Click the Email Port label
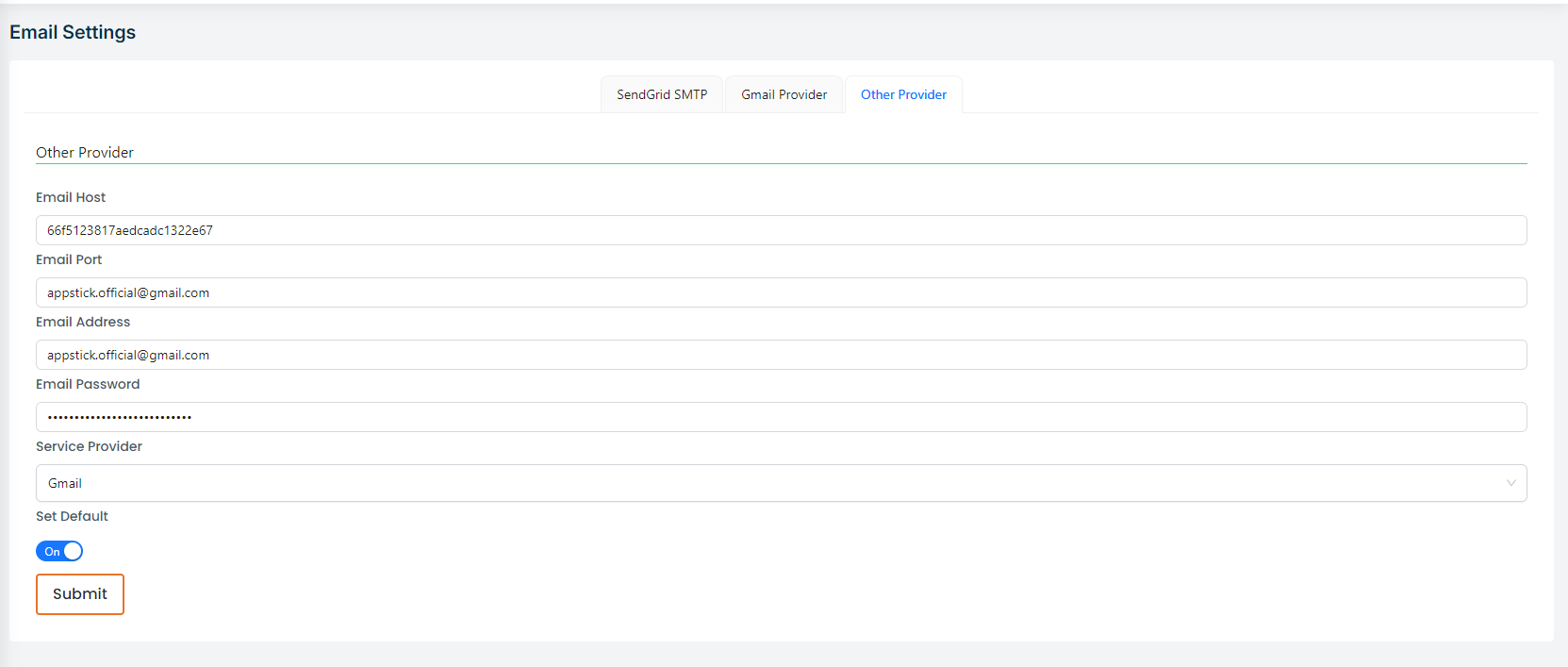Viewport: 1568px width, 667px height. 69,259
